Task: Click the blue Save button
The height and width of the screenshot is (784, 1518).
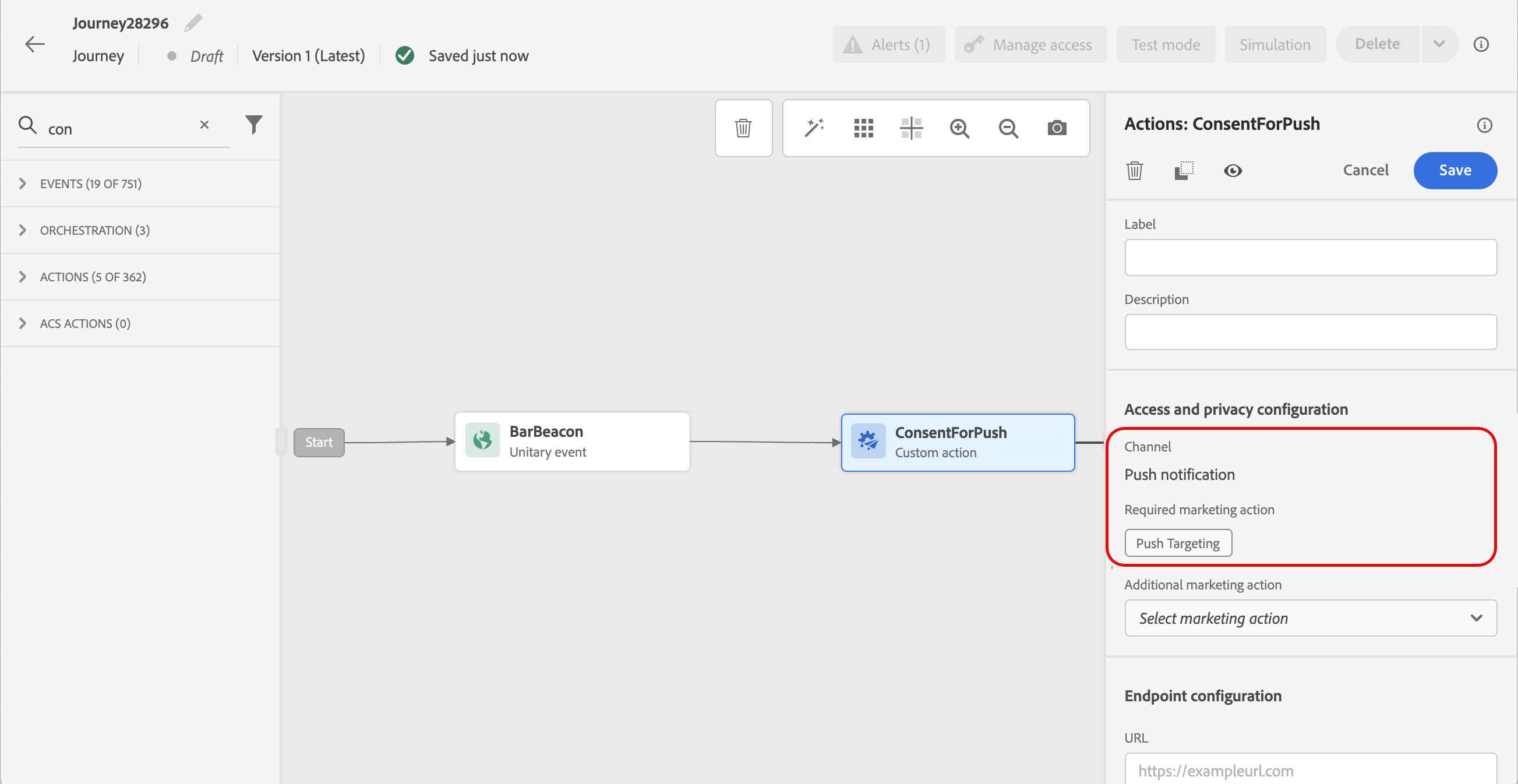Action: tap(1455, 170)
